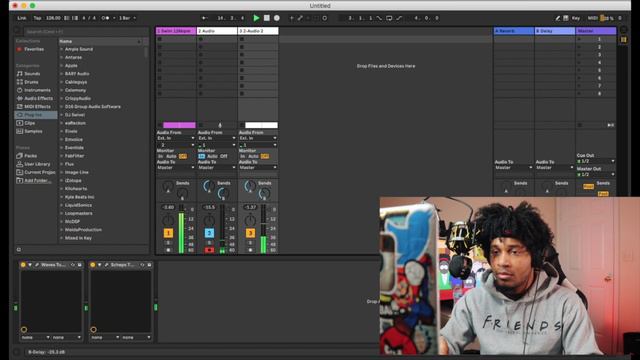This screenshot has width=640, height=360.
Task: Click the tempo field 126.00
Action: point(53,18)
